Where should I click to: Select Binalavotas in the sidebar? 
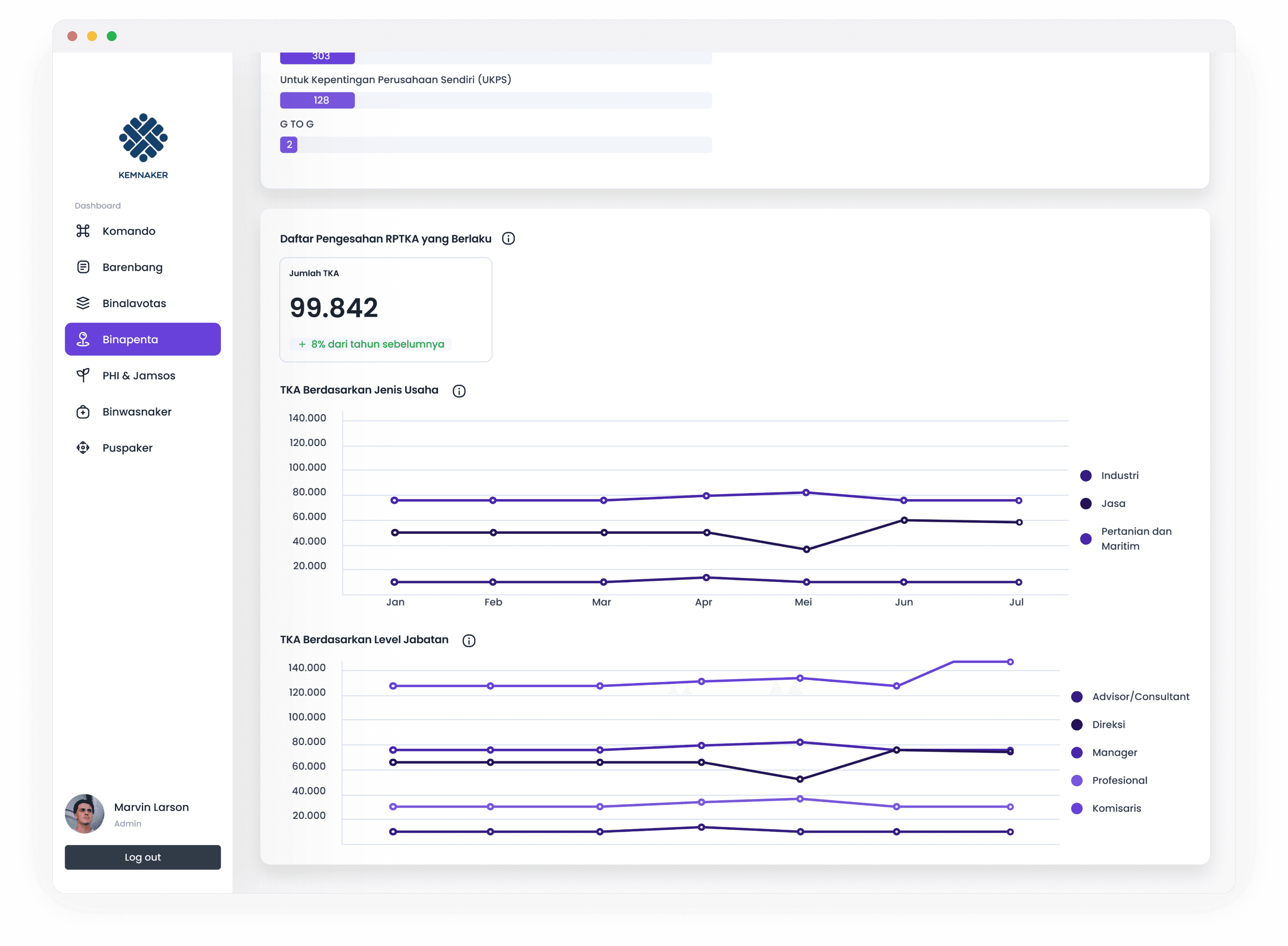142,303
